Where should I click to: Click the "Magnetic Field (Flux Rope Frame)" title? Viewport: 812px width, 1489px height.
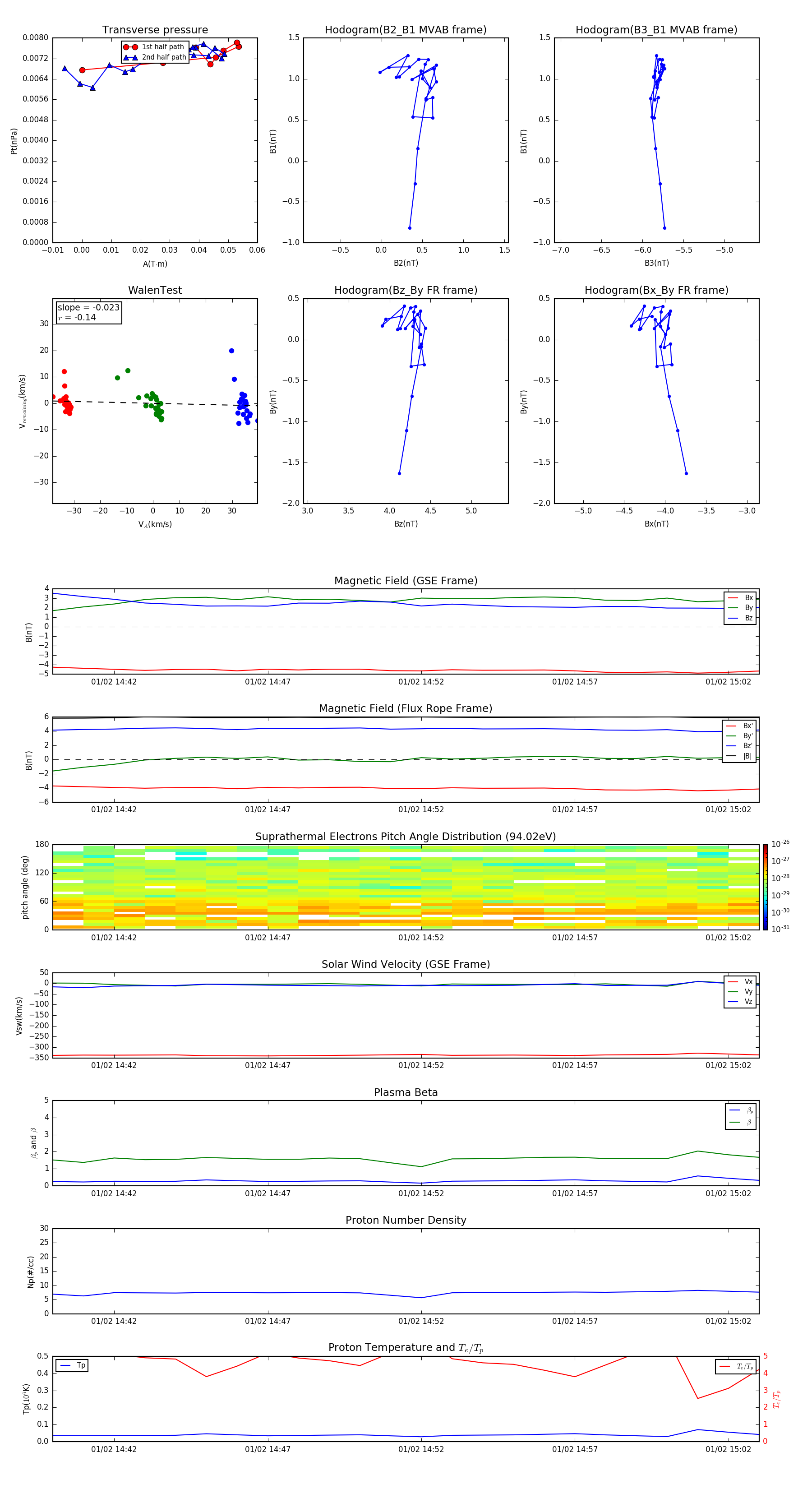coord(406,709)
